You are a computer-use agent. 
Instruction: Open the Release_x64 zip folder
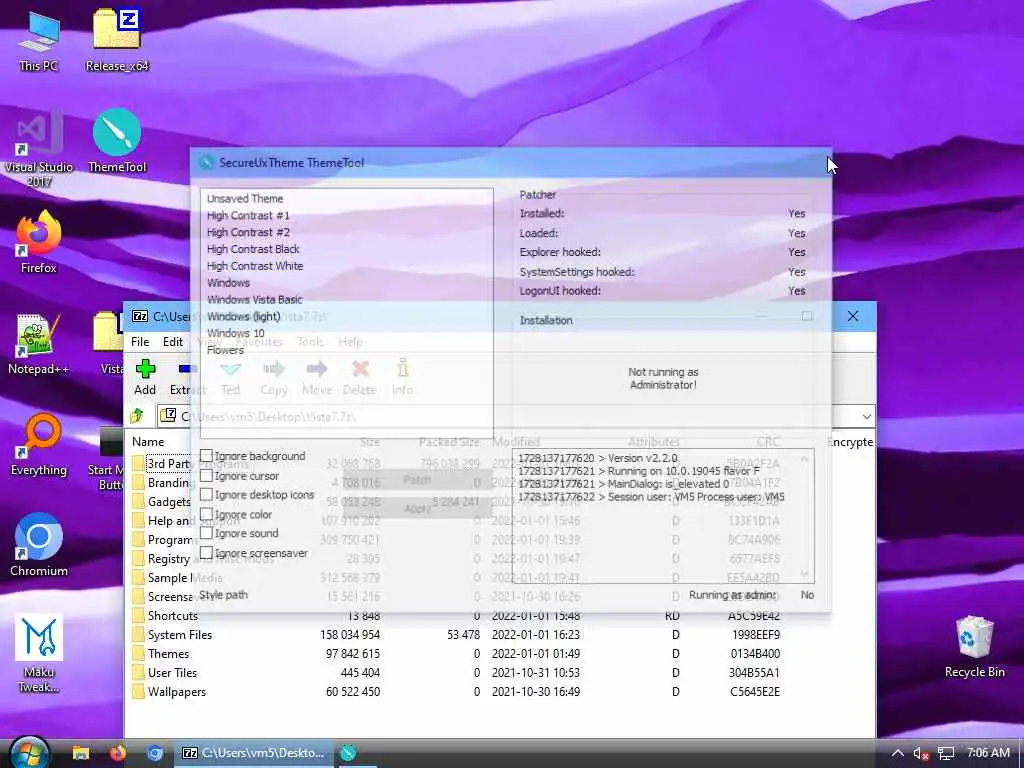[117, 39]
